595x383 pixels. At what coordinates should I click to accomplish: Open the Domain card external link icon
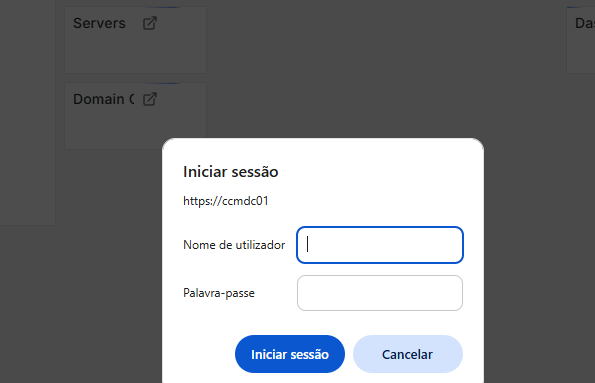pos(150,99)
